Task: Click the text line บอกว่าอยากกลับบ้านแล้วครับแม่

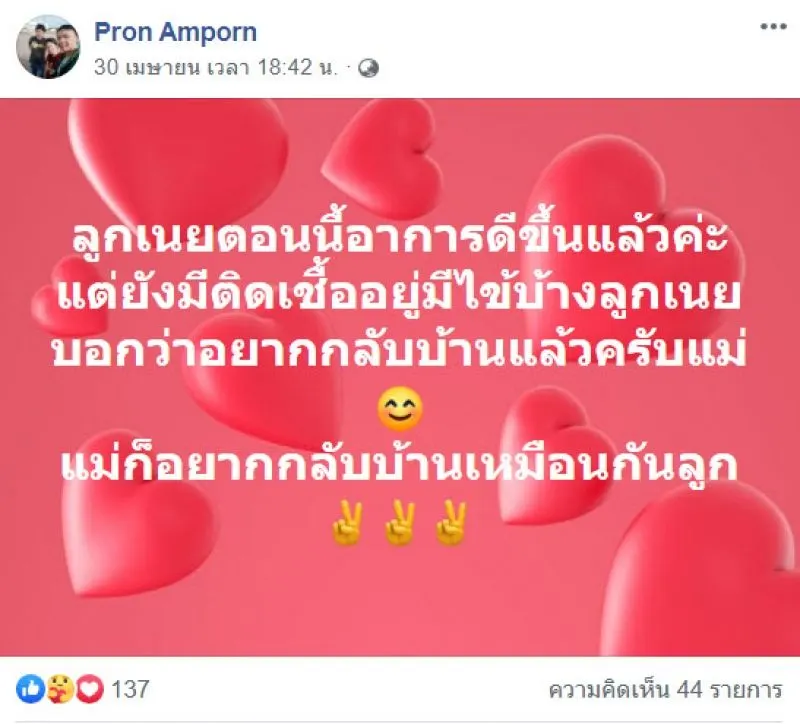Action: (x=399, y=351)
